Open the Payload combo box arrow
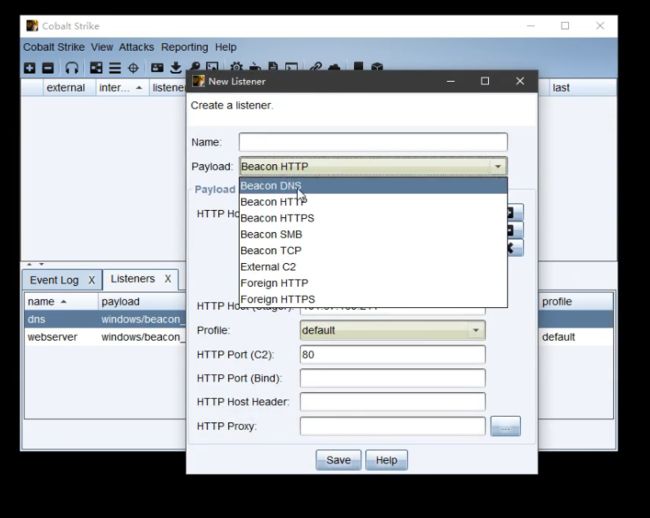This screenshot has height=518, width=650. point(498,167)
